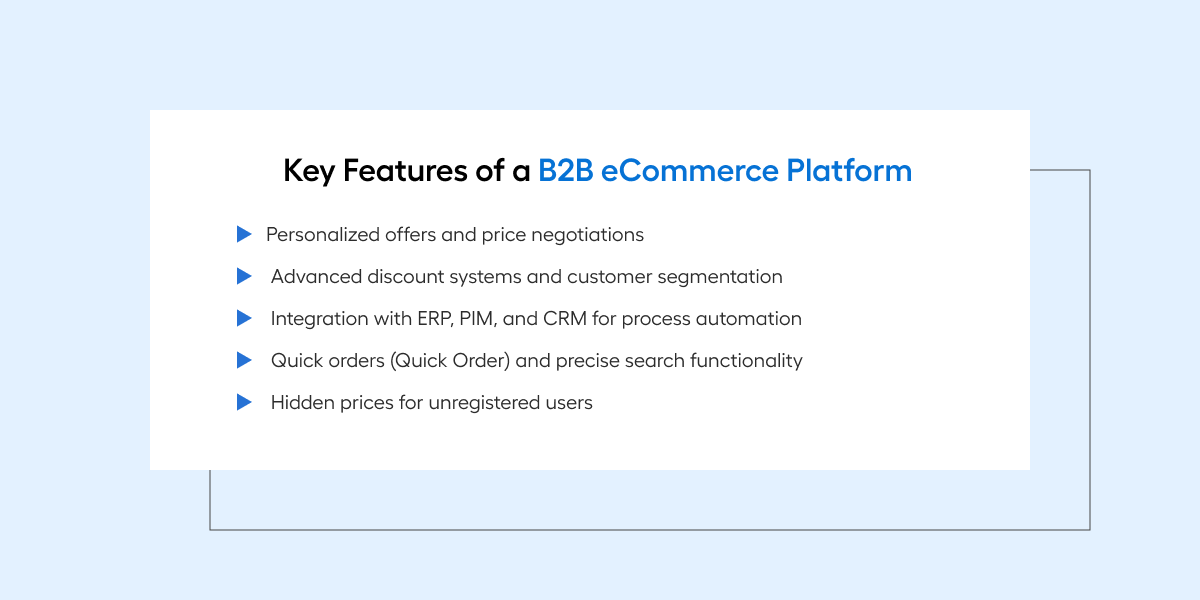Click the 'Key Features of a' heading text

(x=407, y=171)
